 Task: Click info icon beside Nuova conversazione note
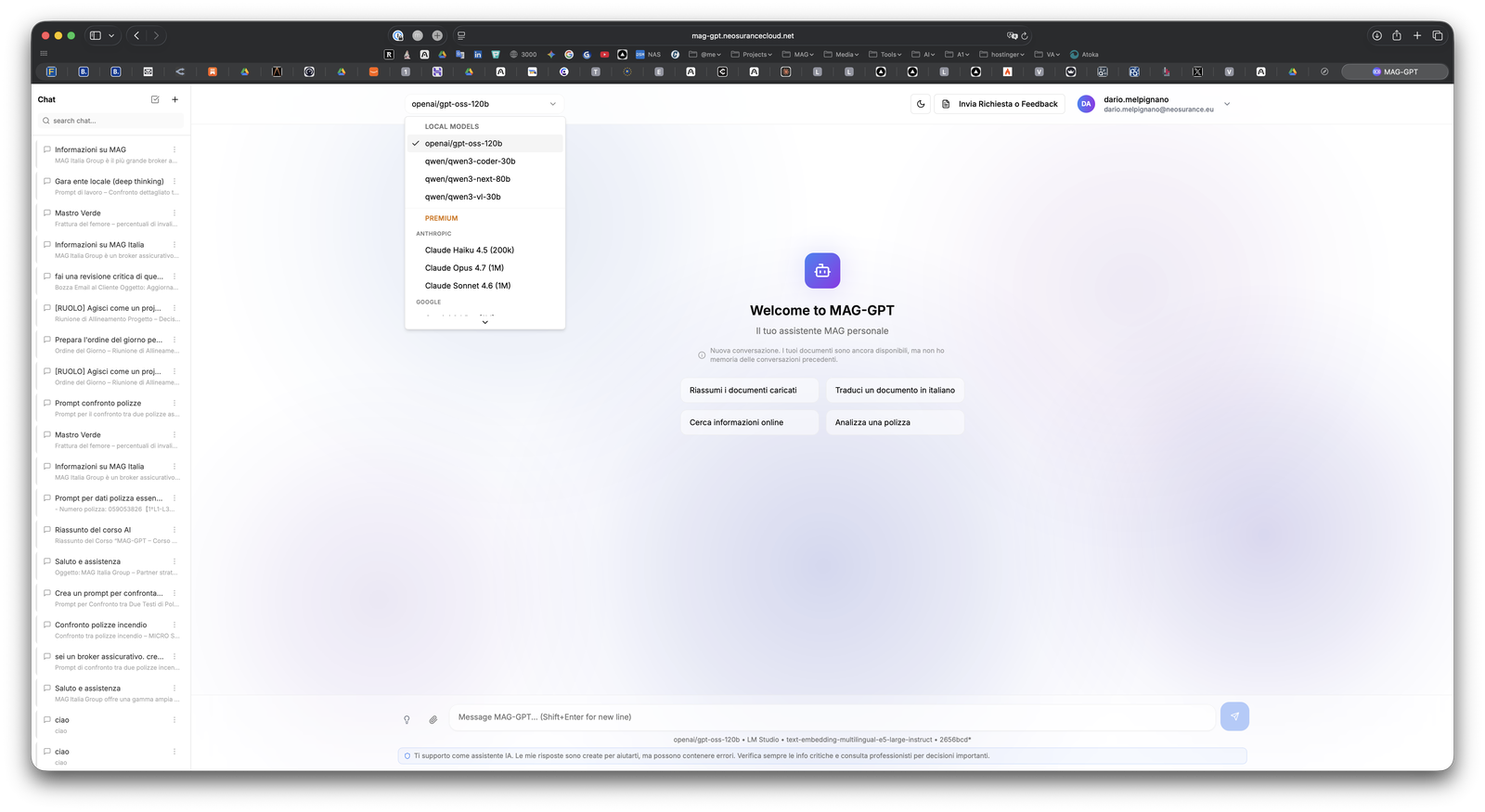(x=702, y=355)
